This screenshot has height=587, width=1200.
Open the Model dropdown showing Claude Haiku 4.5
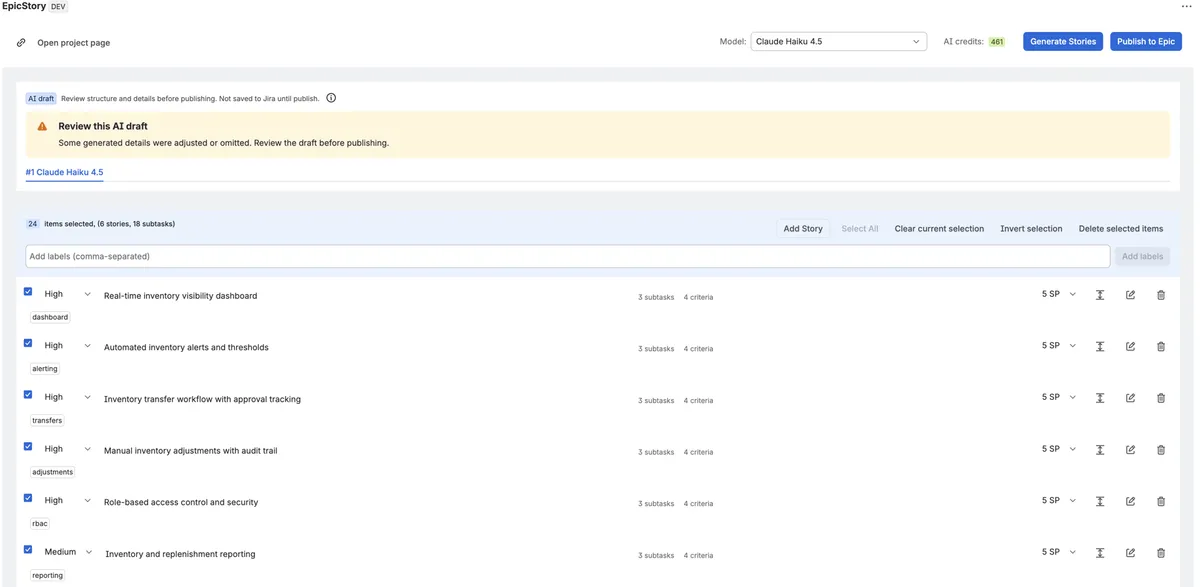838,42
